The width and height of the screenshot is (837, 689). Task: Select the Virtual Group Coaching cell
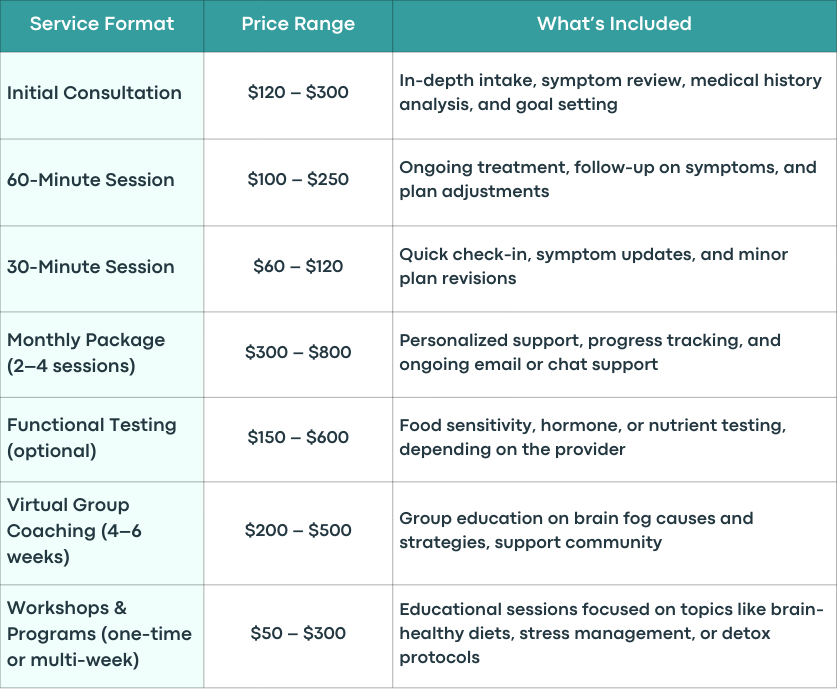pyautogui.click(x=101, y=531)
